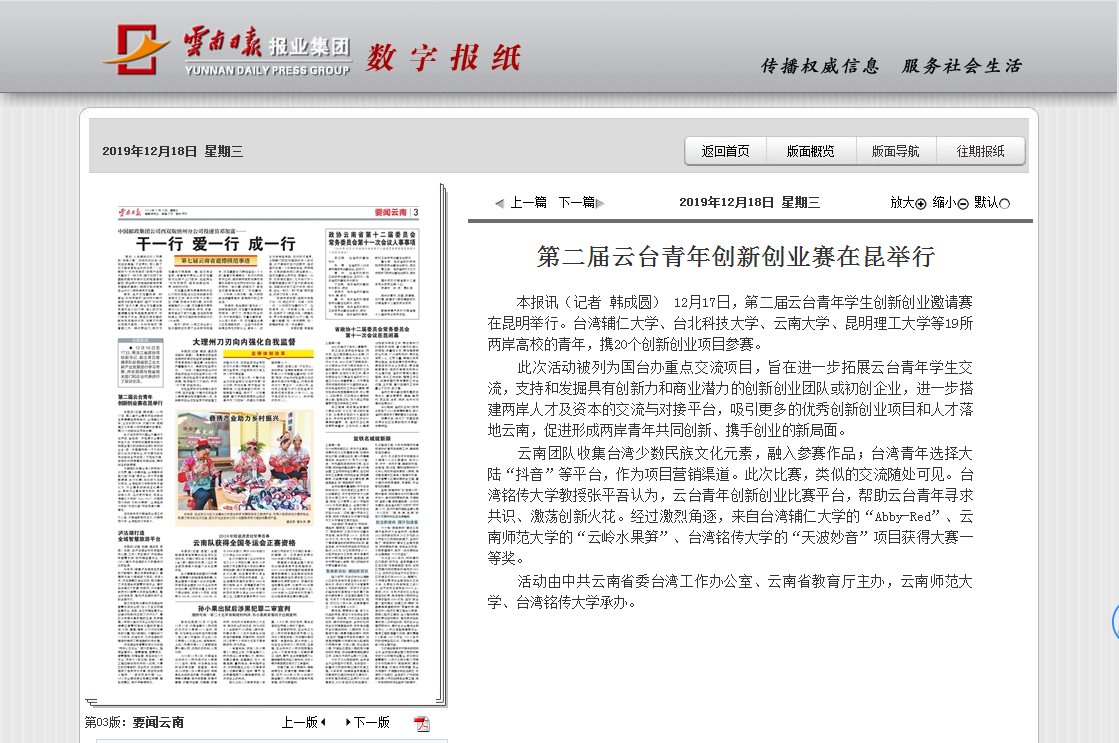Click the 缩小 zoom-out minus icon

tap(963, 203)
